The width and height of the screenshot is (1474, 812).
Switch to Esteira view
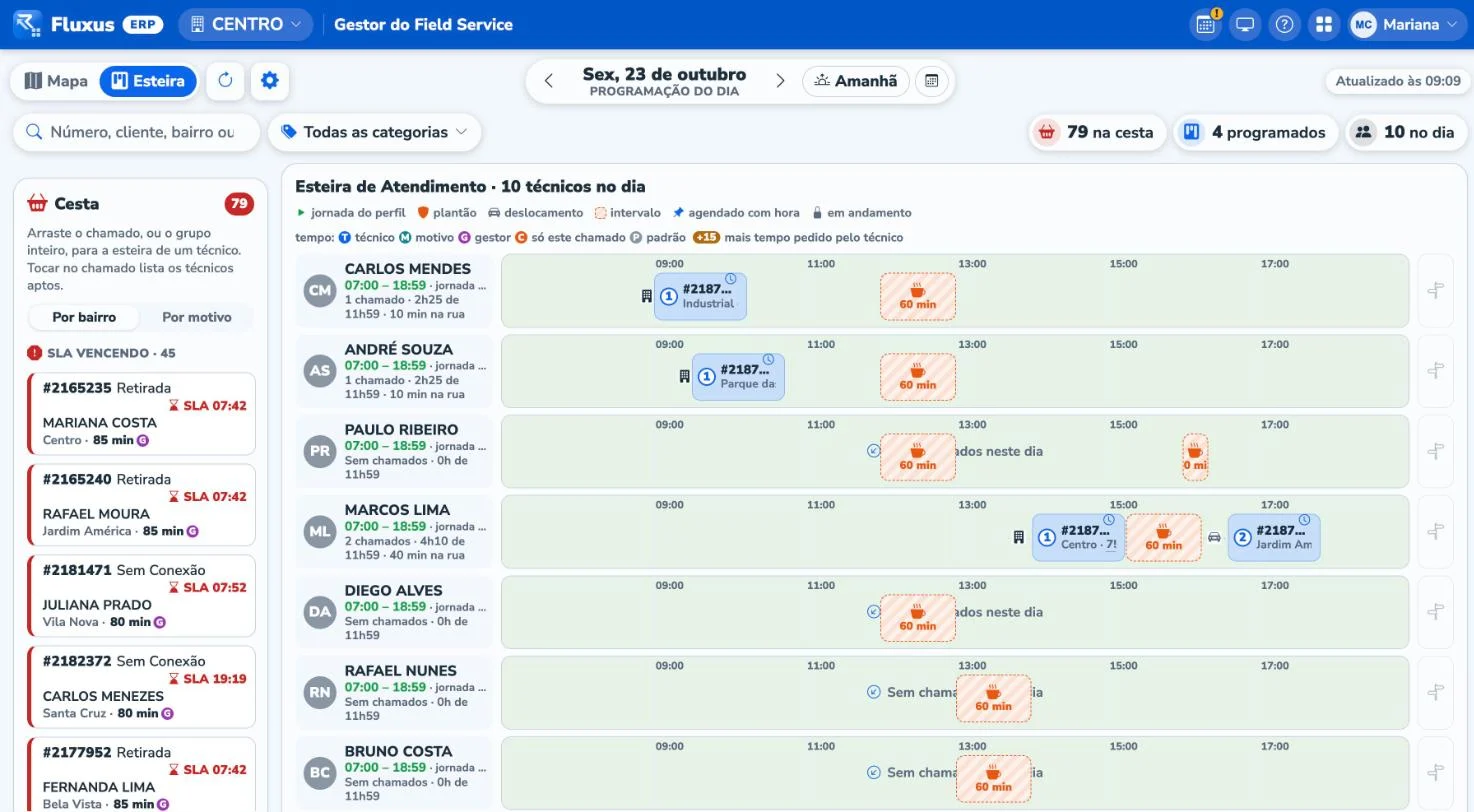coord(148,81)
